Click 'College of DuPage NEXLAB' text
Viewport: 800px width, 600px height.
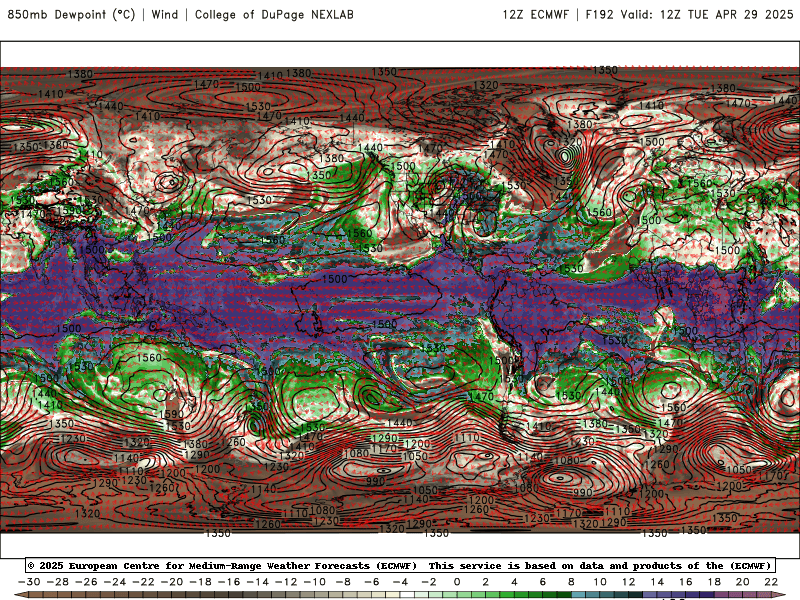tap(274, 15)
